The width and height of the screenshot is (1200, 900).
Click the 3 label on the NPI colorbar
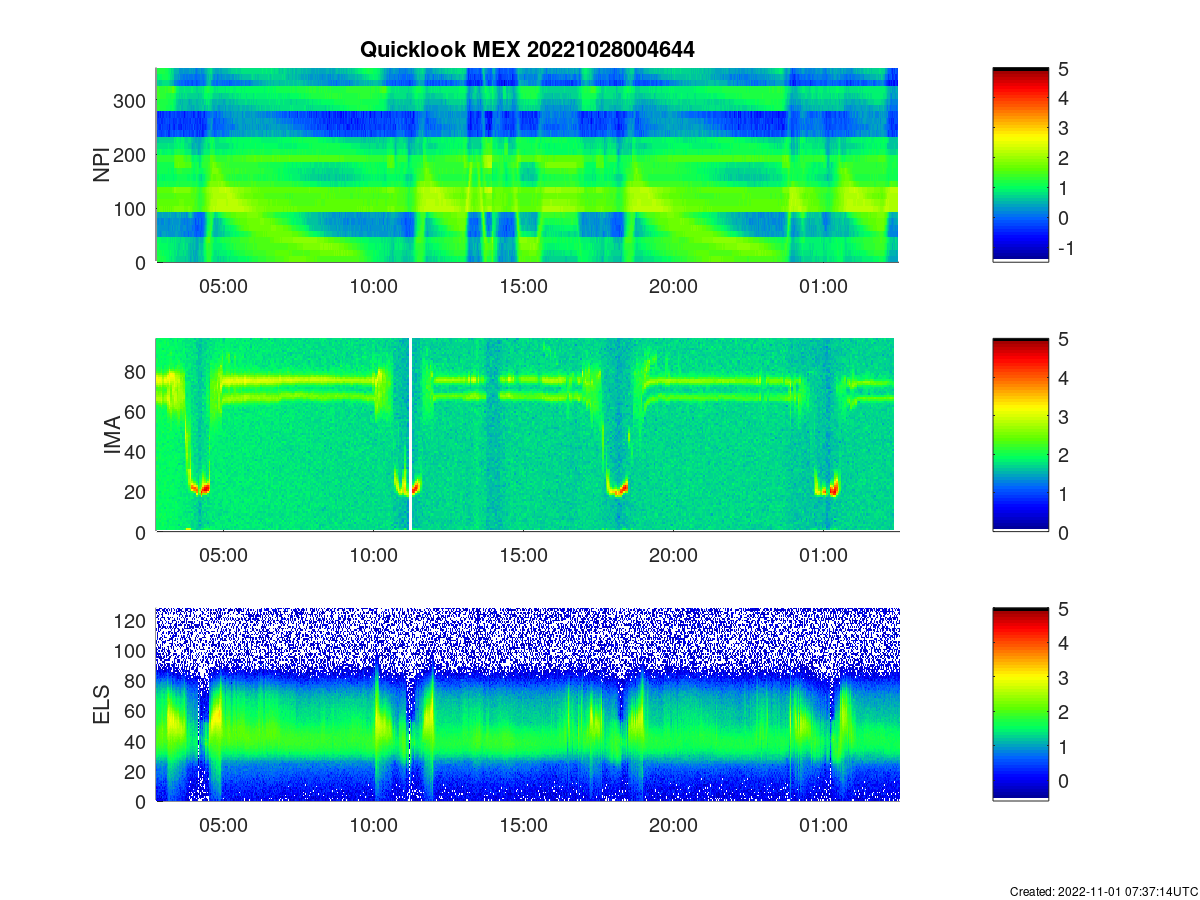[x=1063, y=128]
